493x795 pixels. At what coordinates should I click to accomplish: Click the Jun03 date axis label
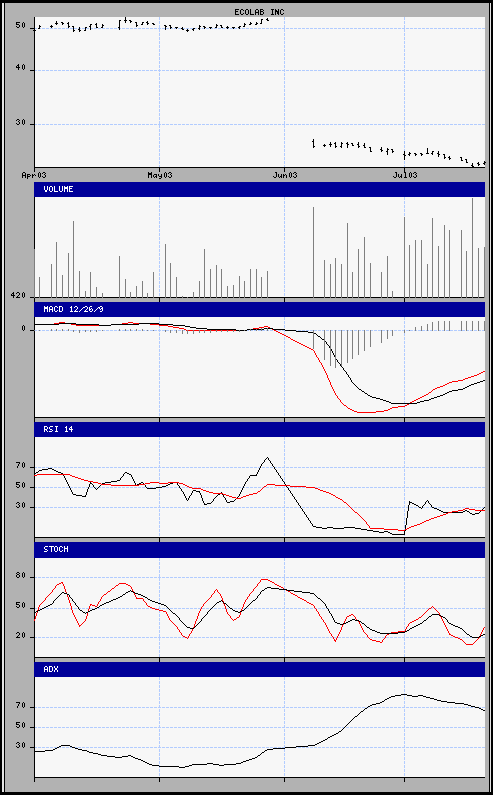285,175
